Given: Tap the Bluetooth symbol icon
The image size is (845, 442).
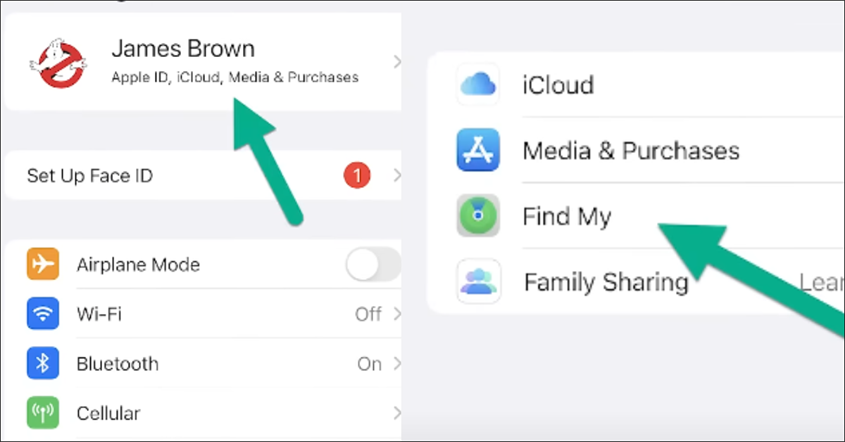Looking at the screenshot, I should coord(43,363).
